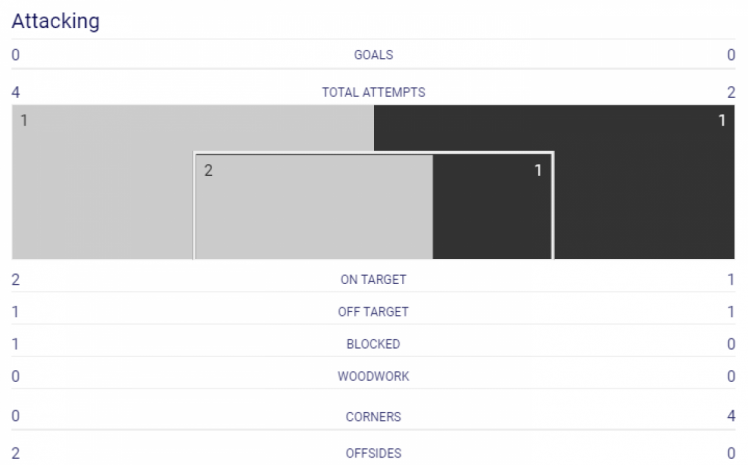Click the left offsides value 2
The width and height of the screenshot is (748, 465).
[16, 453]
